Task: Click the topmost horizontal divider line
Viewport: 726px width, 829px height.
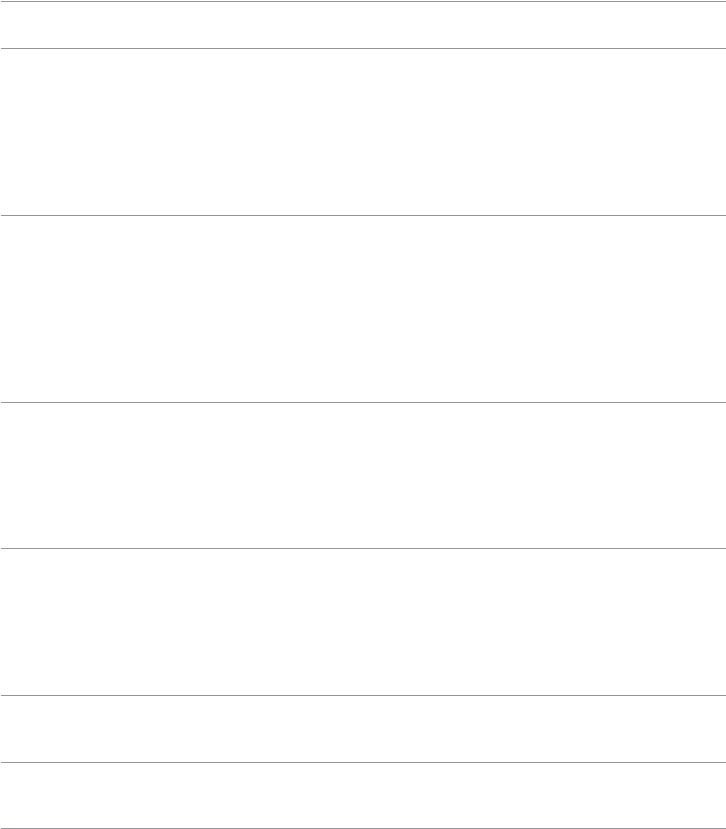Action: [x=363, y=1]
